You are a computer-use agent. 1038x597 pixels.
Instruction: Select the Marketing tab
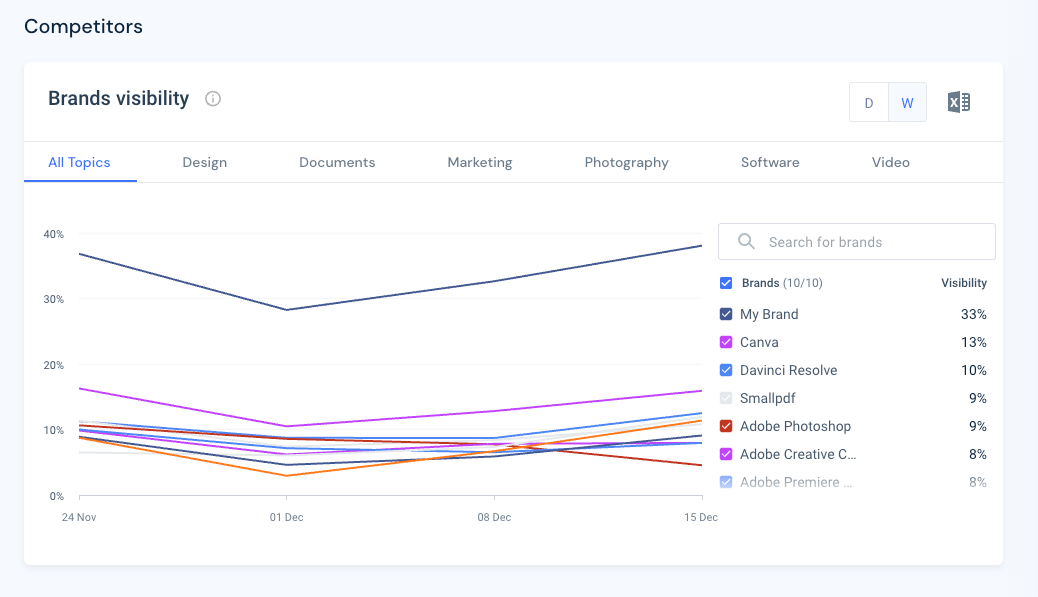[x=479, y=162]
